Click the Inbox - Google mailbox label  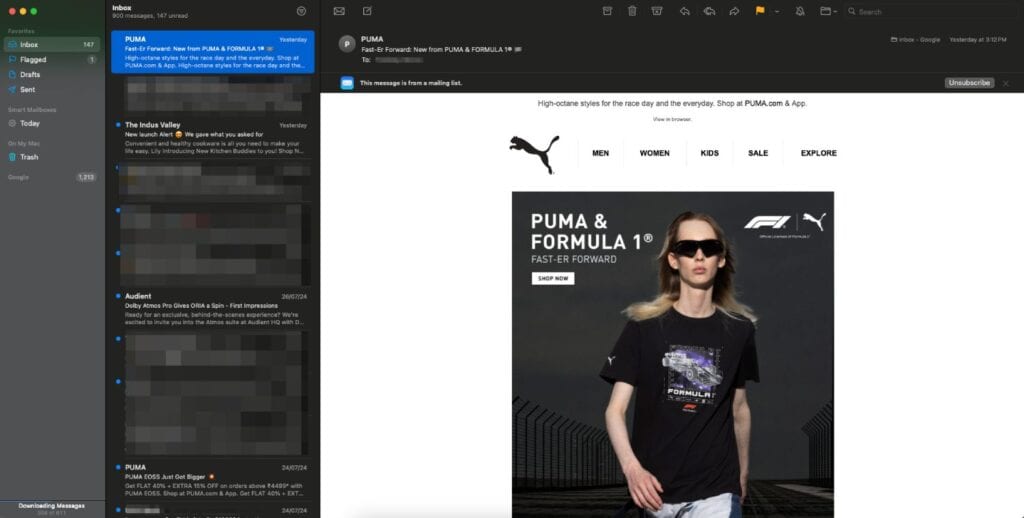point(916,40)
